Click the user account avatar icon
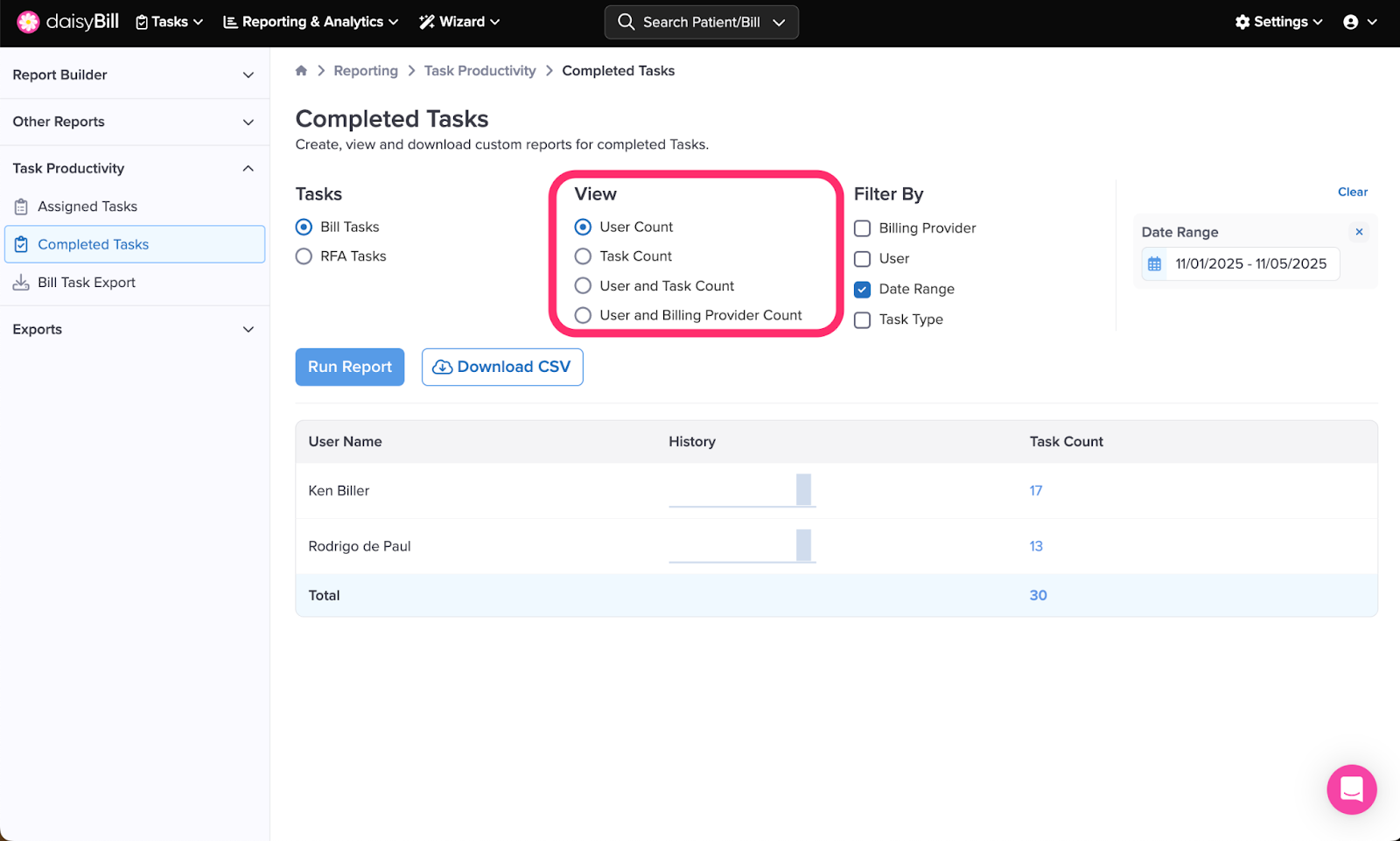Screen dimensions: 1400x841 coord(1351,23)
